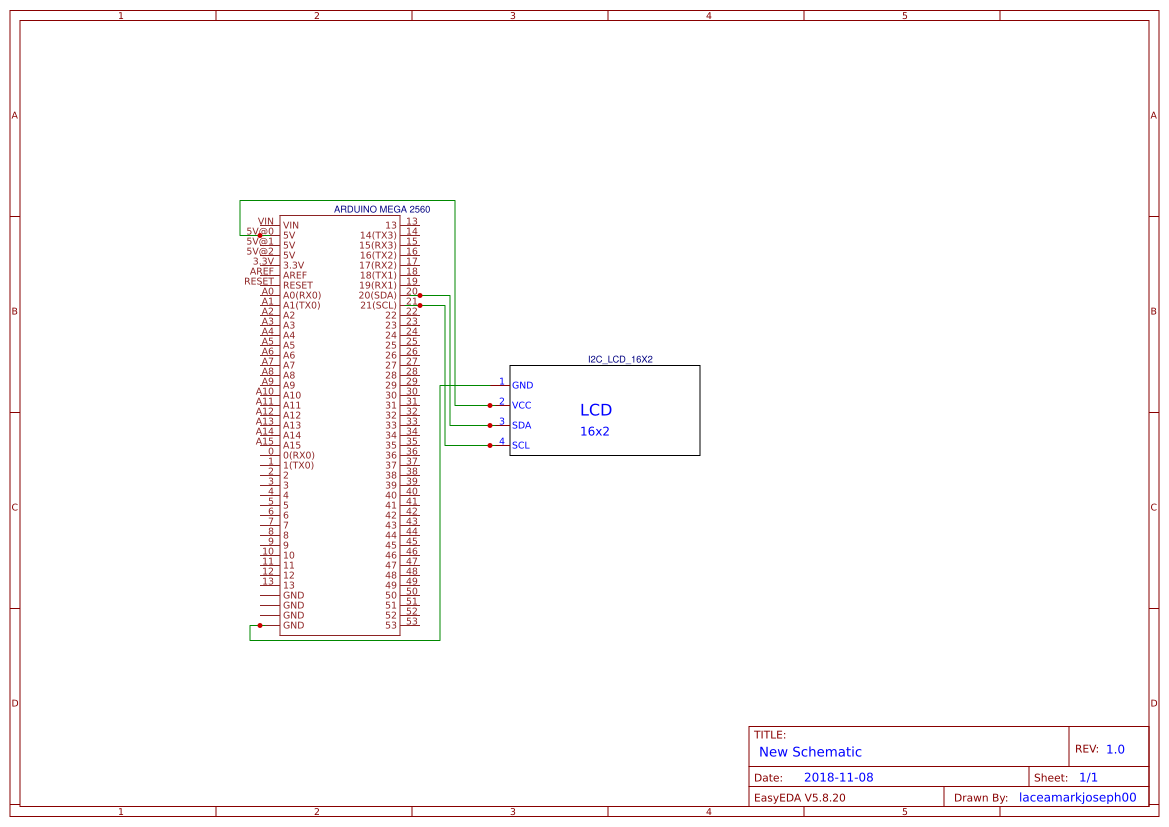Click the A0(RX0) pin label
Image resolution: width=1169 pixels, height=827 pixels.
[x=300, y=295]
